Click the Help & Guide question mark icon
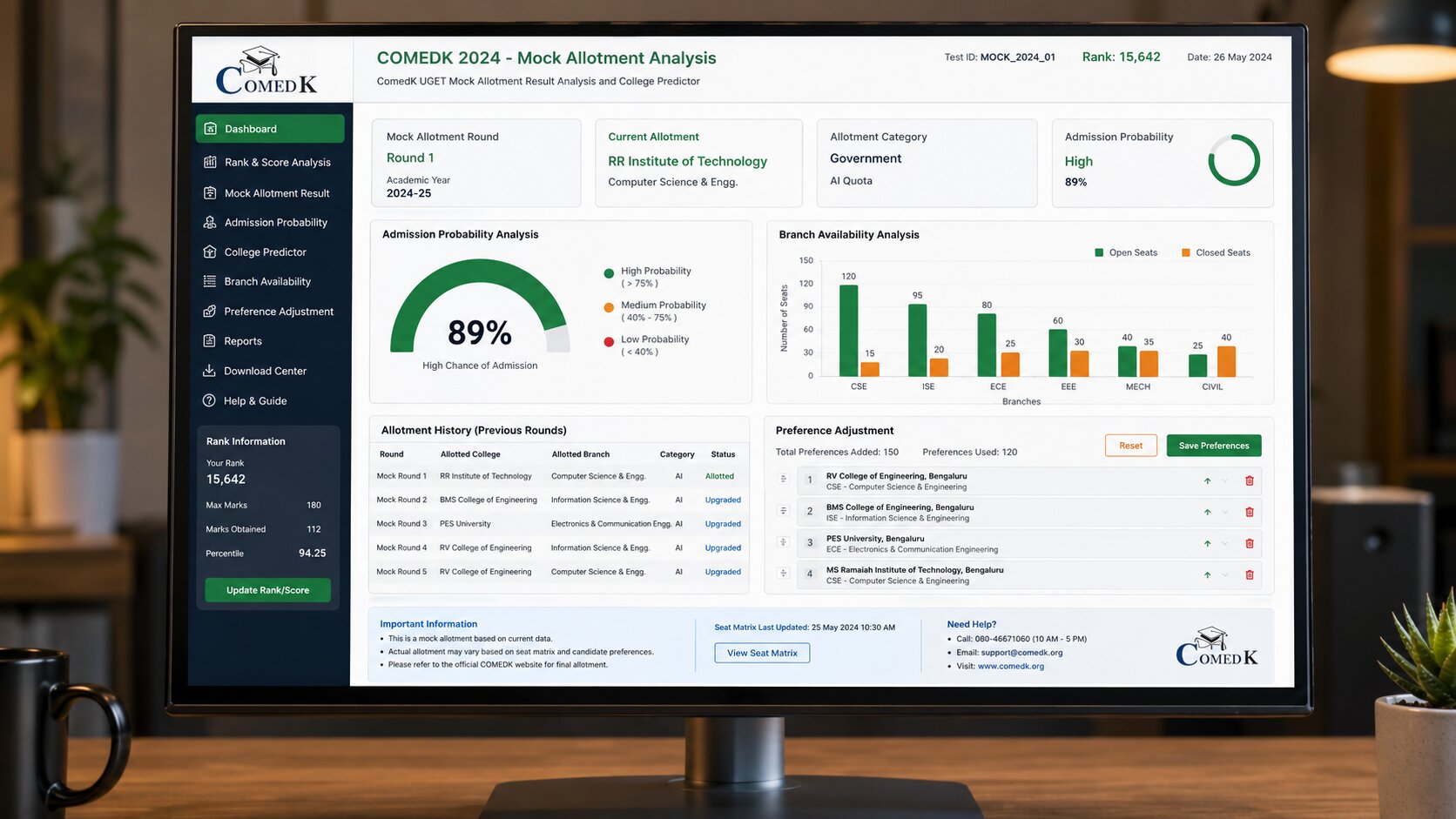1456x819 pixels. 209,400
